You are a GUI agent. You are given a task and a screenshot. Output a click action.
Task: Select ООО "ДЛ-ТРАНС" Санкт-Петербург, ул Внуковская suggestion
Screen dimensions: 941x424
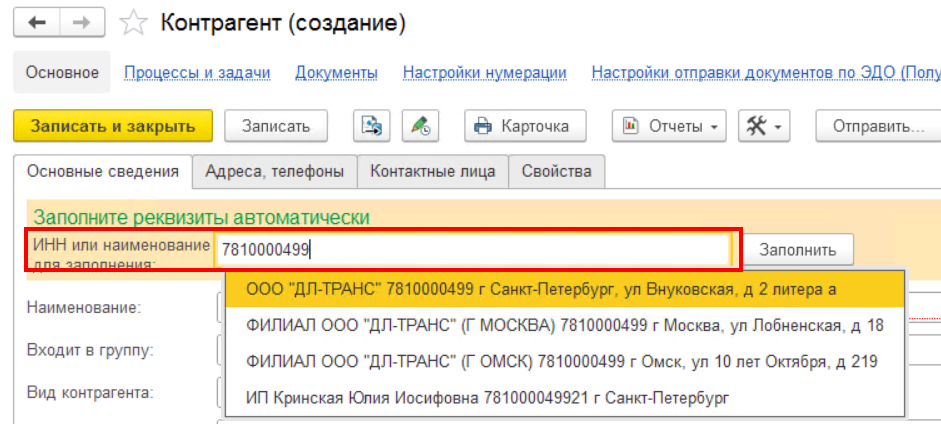click(x=565, y=290)
